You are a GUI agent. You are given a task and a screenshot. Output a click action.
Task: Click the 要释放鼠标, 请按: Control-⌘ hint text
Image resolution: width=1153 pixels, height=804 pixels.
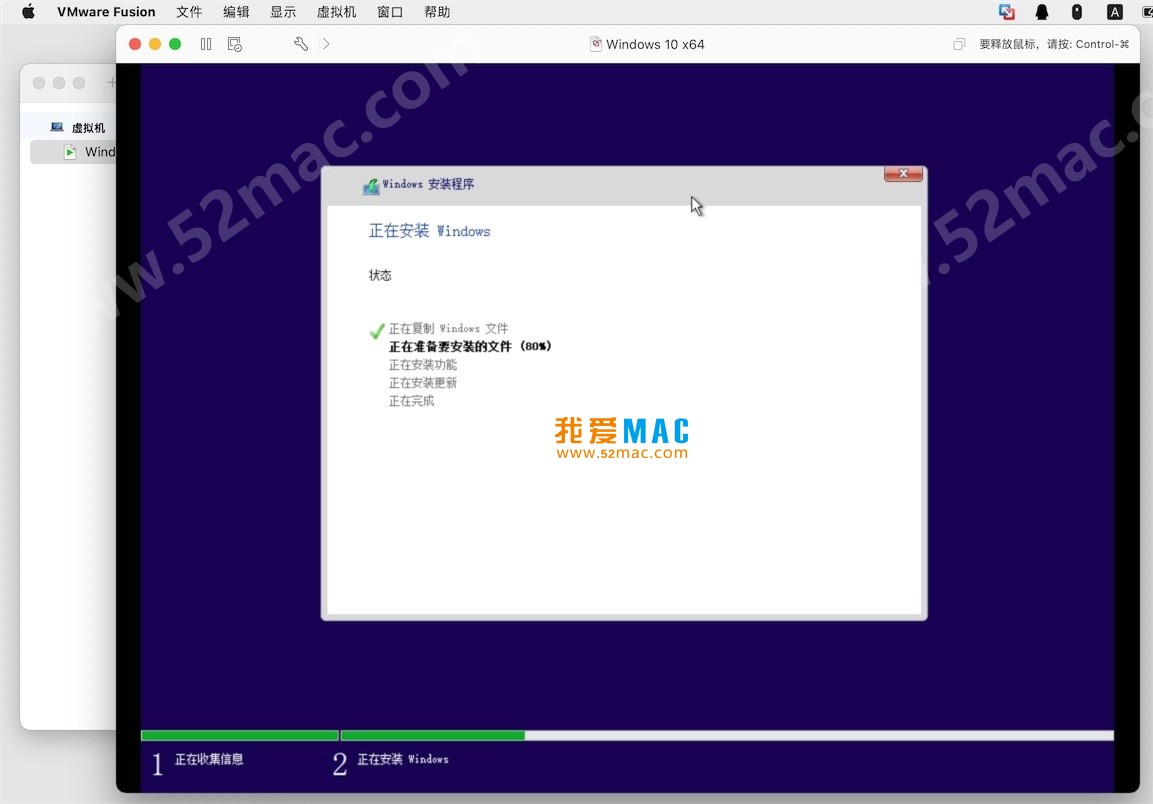click(x=1054, y=44)
